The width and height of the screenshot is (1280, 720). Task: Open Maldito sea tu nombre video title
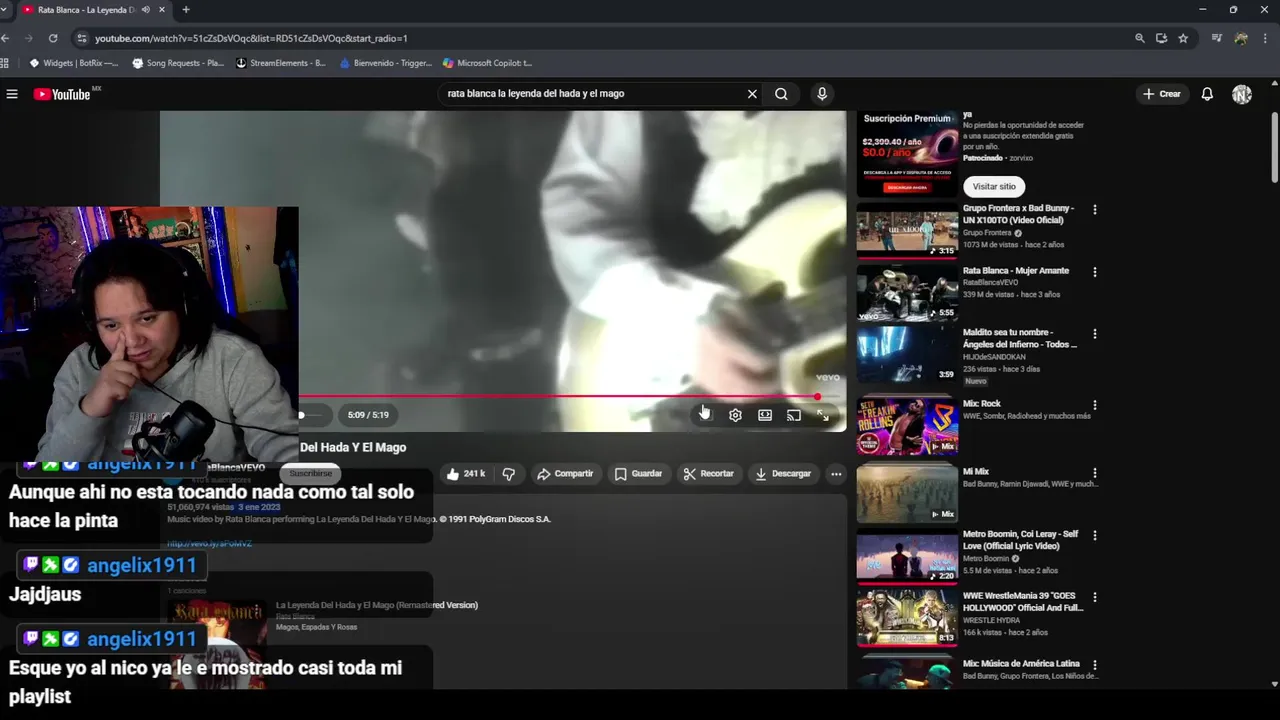pos(1019,338)
